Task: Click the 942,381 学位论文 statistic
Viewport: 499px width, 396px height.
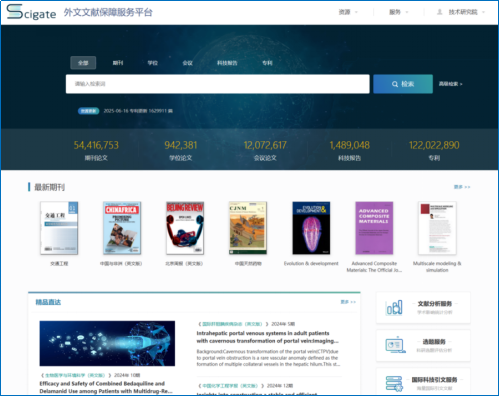Action: [x=181, y=151]
